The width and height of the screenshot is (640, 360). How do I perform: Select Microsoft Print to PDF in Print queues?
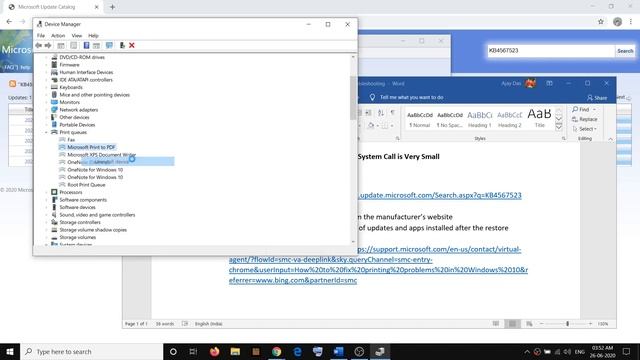click(91, 147)
